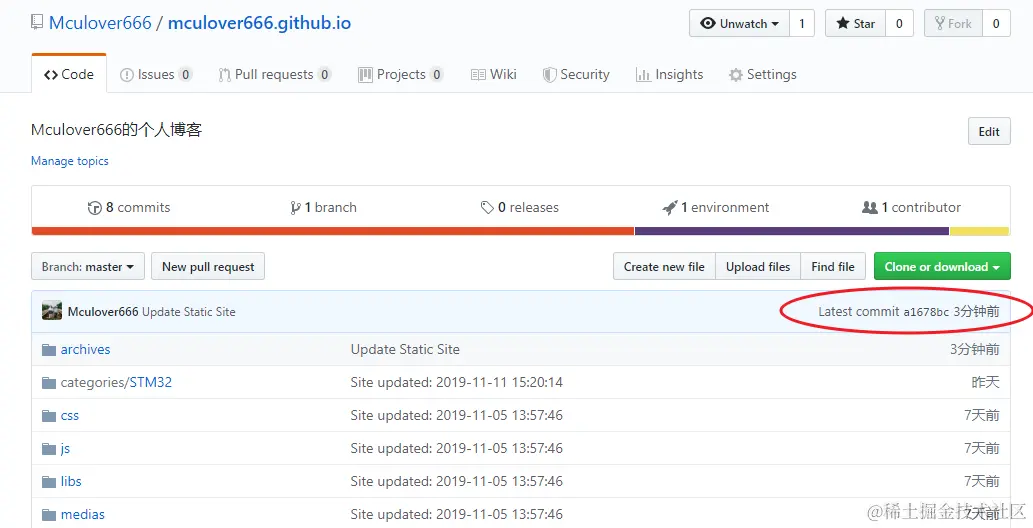Open the Branch: master dropdown
Viewport: 1033px width, 528px height.
point(88,266)
